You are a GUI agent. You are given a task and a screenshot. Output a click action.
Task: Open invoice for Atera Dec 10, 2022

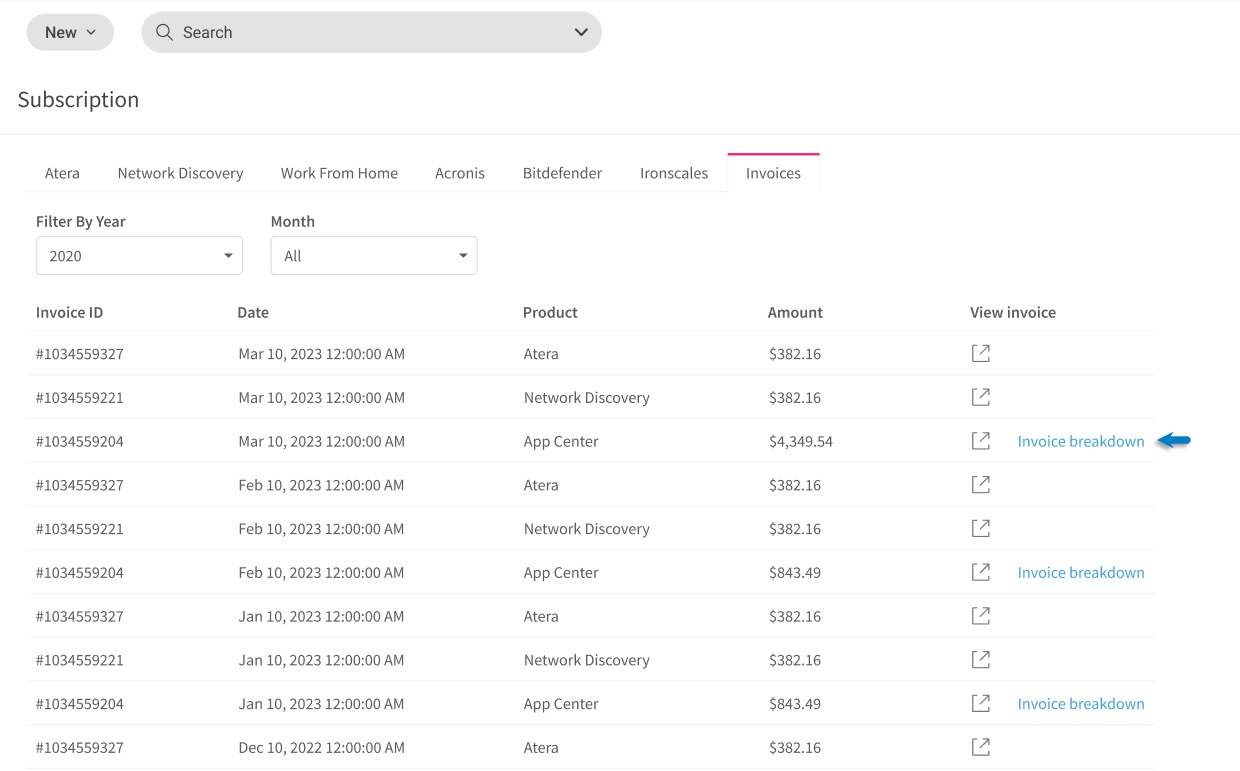pos(981,747)
